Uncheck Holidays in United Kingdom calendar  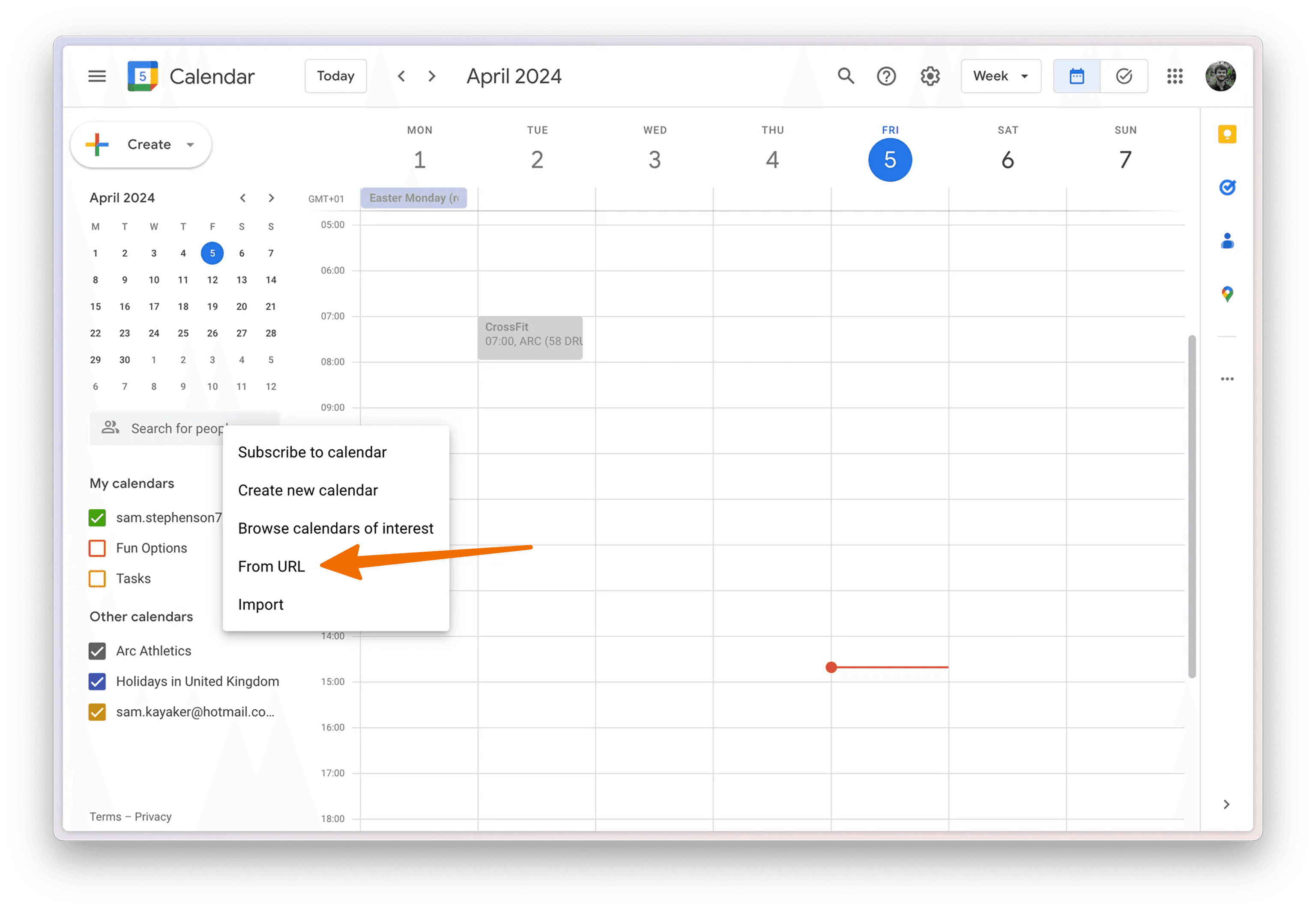[x=97, y=681]
